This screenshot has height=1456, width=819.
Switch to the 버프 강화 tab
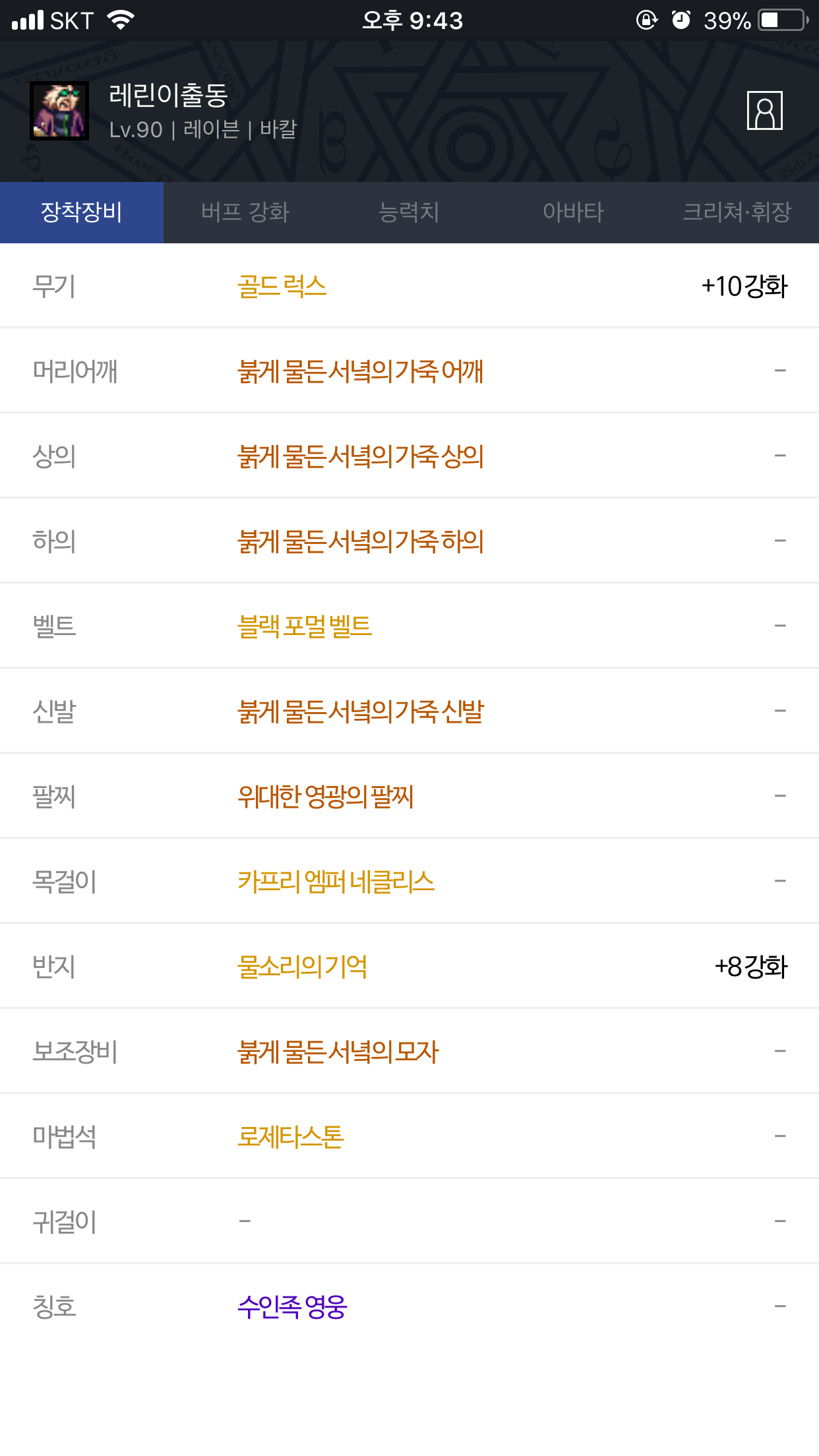click(245, 212)
